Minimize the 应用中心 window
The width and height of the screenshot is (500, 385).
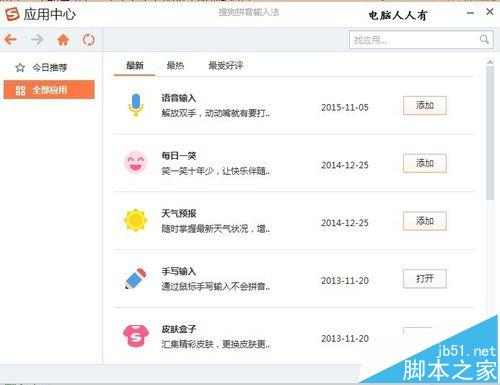(470, 13)
